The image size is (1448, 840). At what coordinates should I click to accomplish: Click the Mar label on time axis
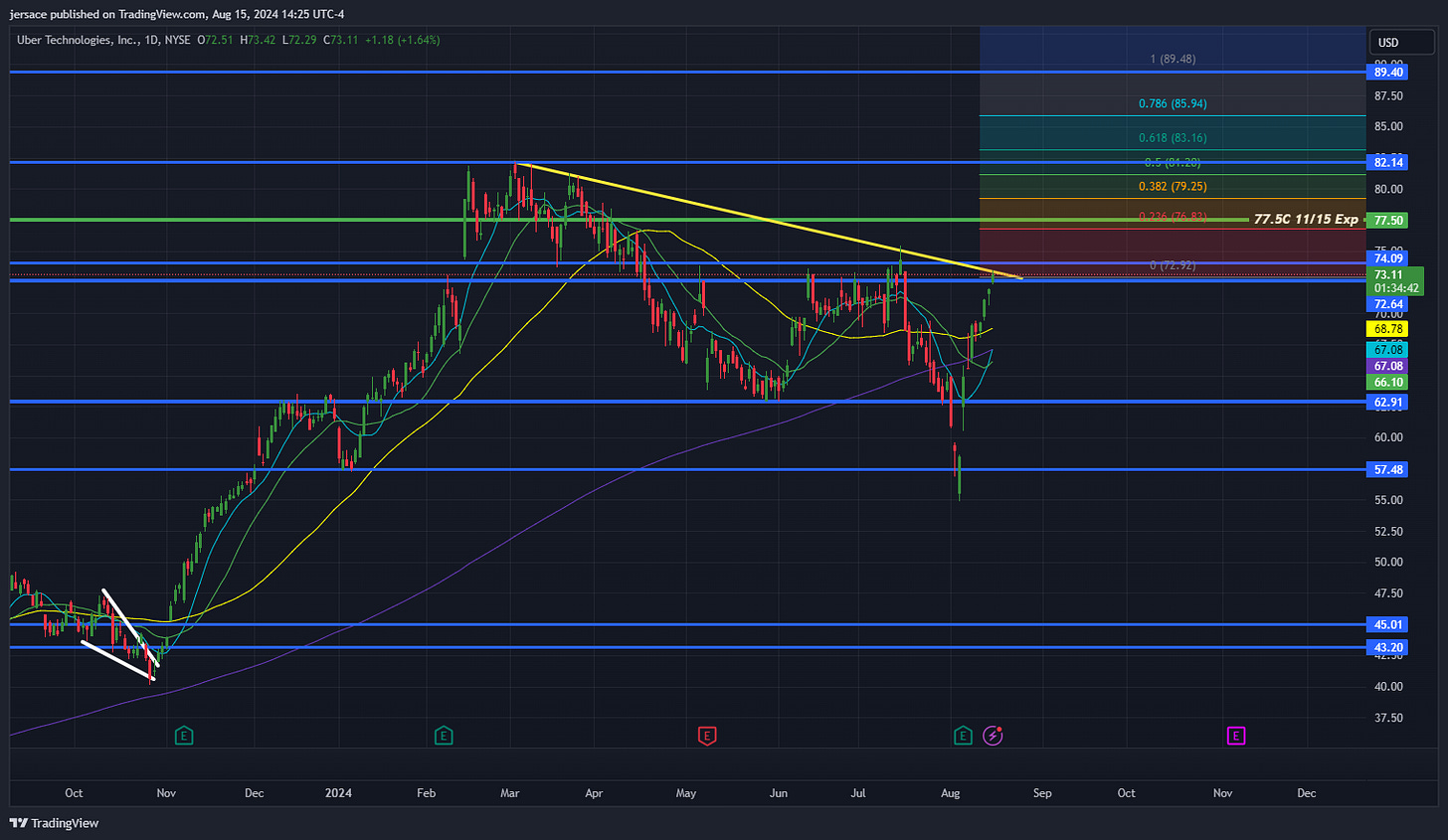pyautogui.click(x=509, y=793)
